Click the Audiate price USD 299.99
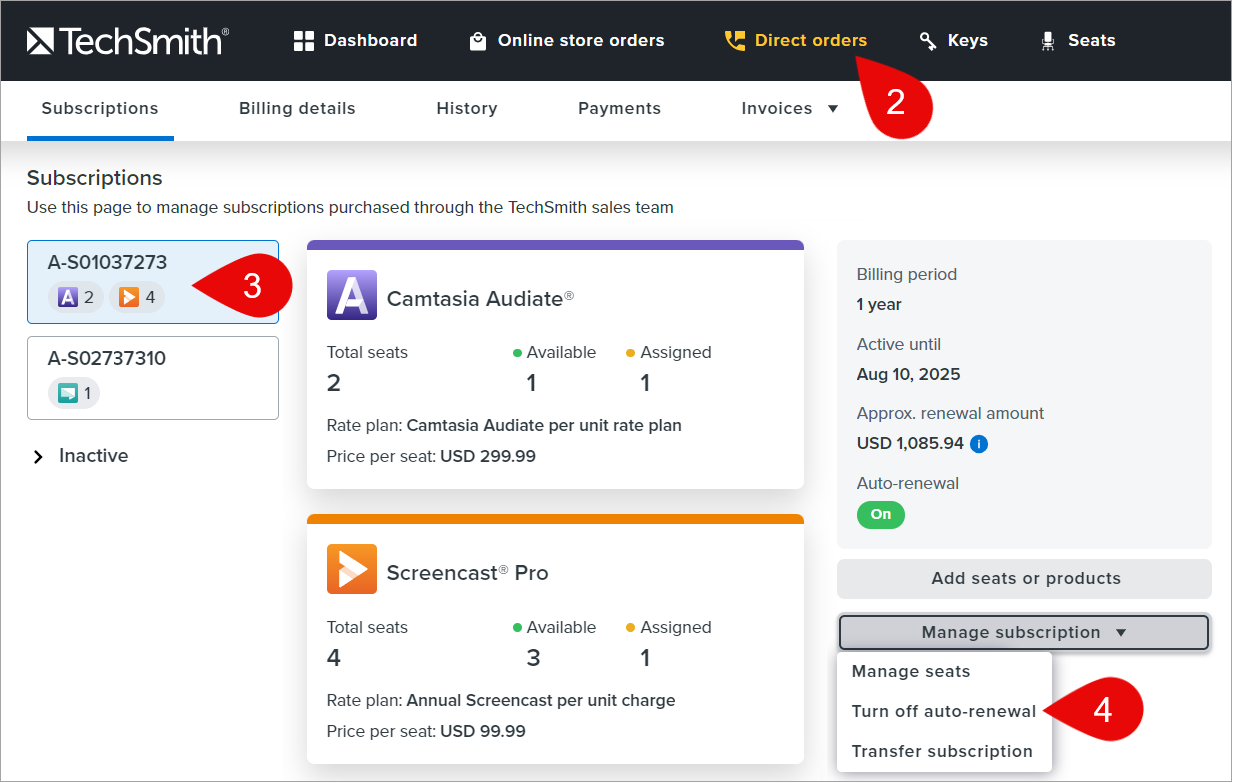This screenshot has height=783, width=1233. tap(488, 457)
